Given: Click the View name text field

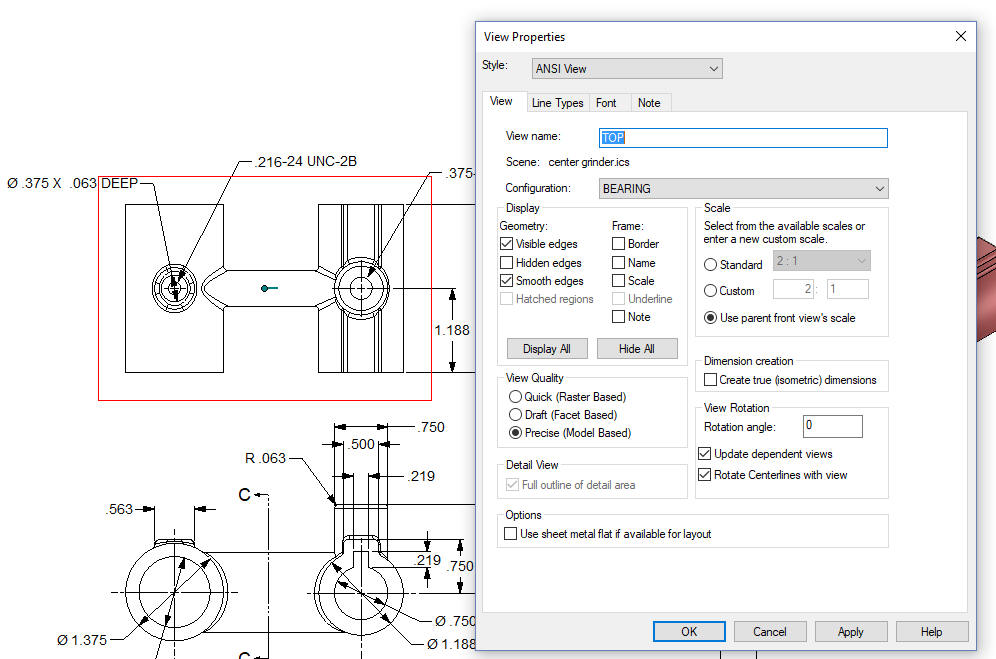Looking at the screenshot, I should click(x=743, y=138).
